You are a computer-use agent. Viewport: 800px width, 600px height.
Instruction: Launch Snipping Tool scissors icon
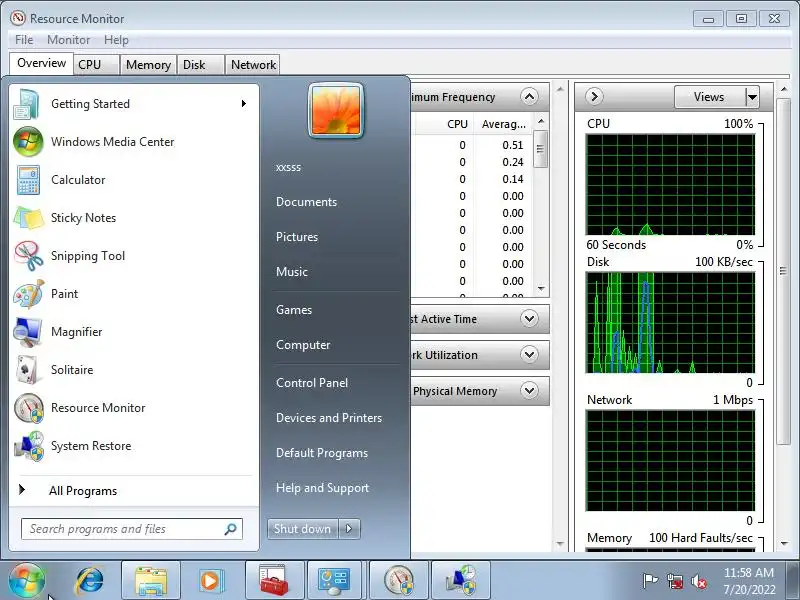pos(29,256)
